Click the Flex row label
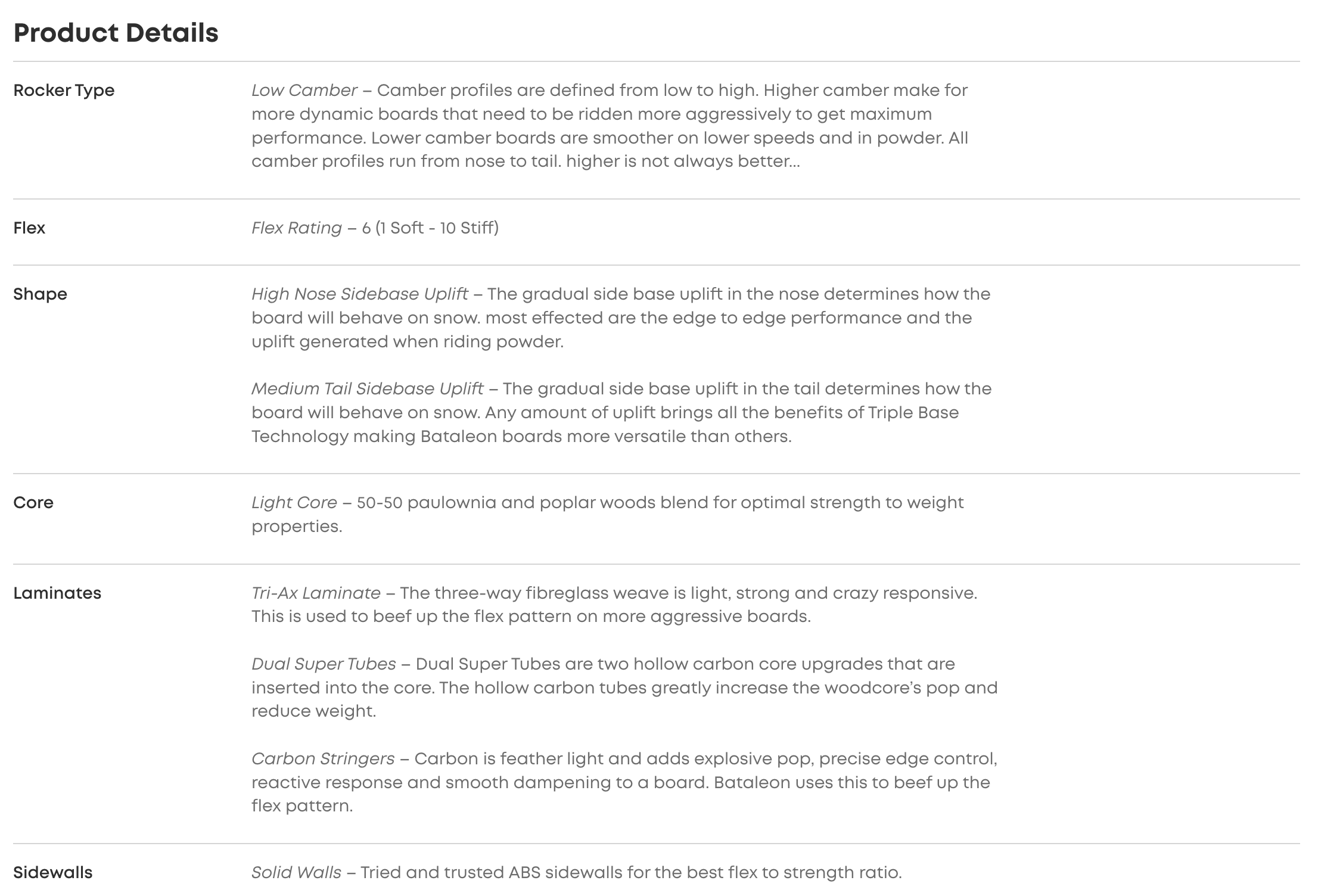Viewport: 1318px width, 896px height. [29, 228]
